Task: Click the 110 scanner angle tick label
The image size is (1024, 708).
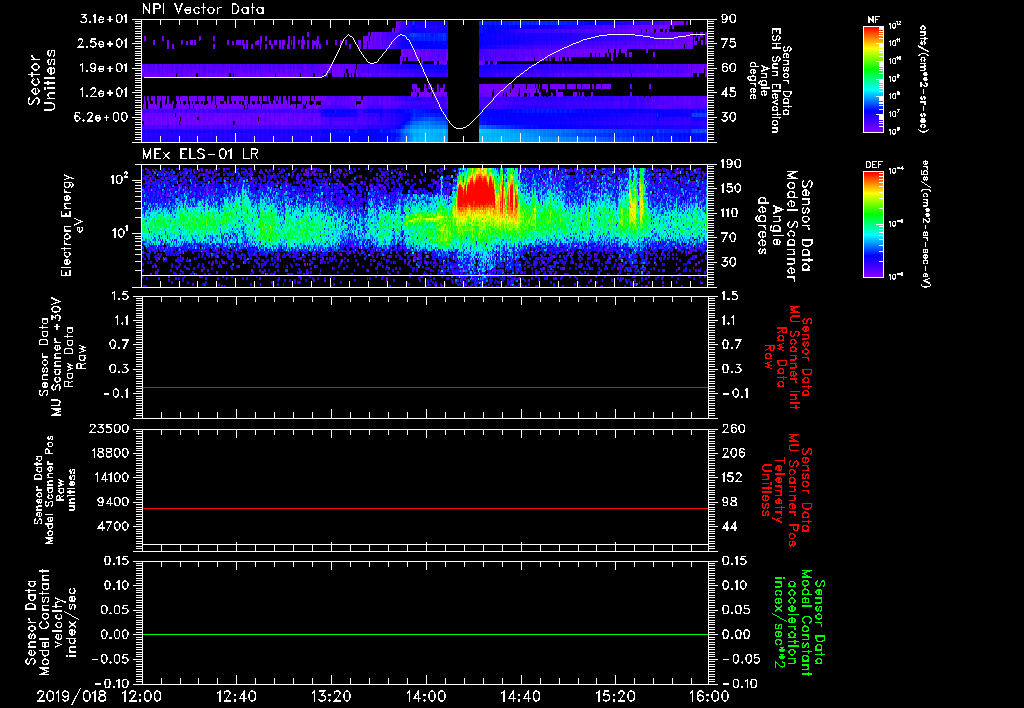Action: point(731,213)
